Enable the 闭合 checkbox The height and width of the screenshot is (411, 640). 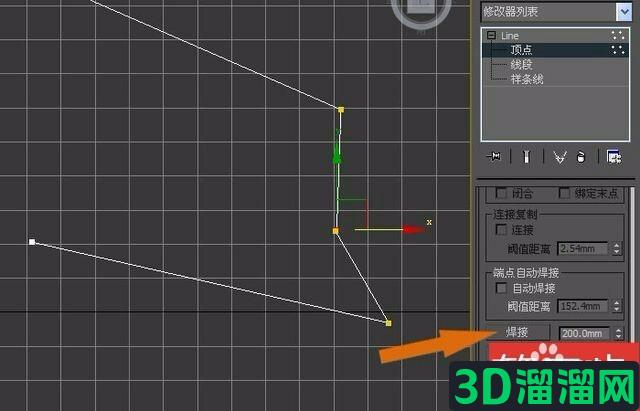(x=501, y=193)
